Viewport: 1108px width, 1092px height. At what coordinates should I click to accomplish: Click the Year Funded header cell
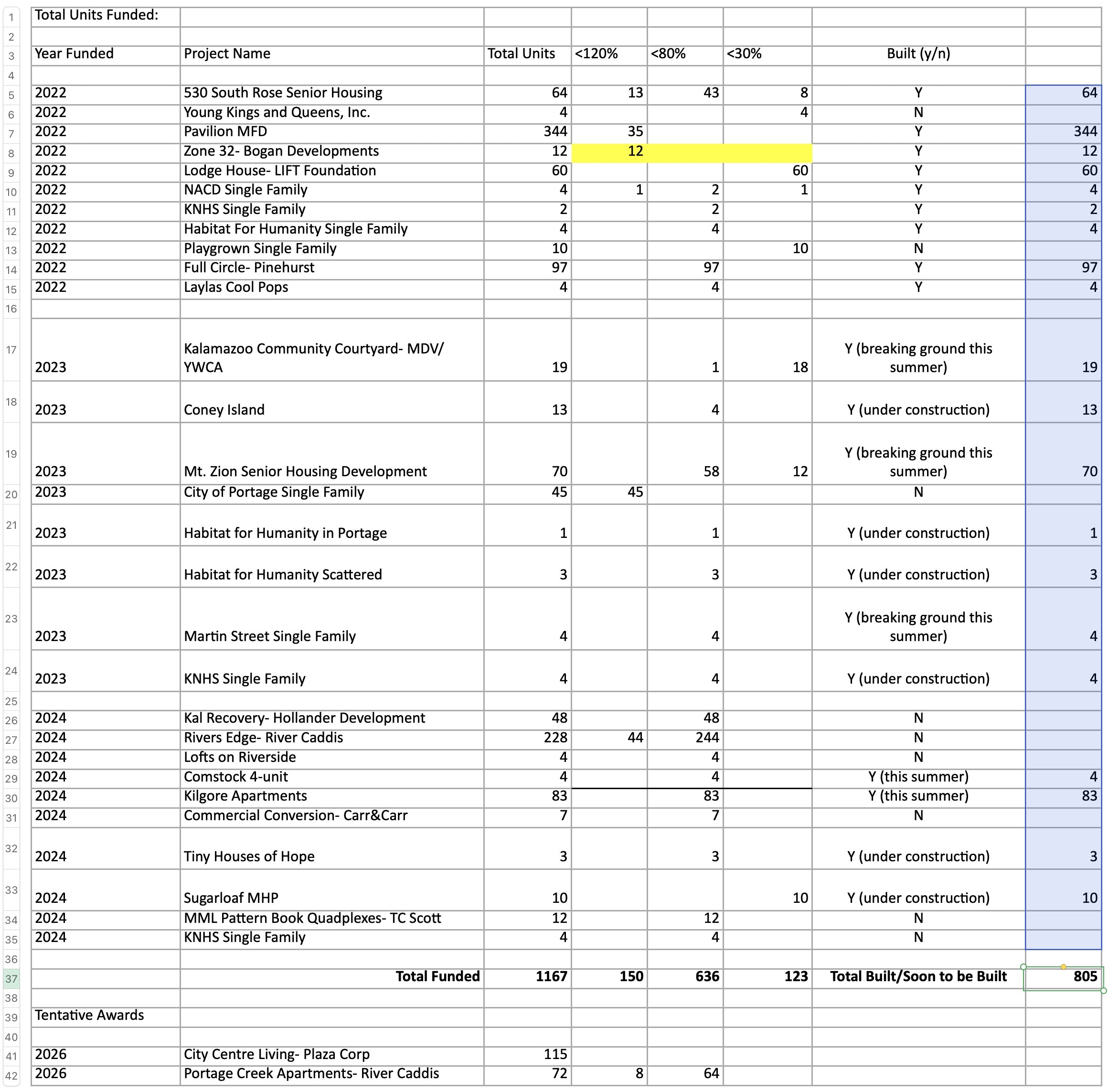click(74, 54)
